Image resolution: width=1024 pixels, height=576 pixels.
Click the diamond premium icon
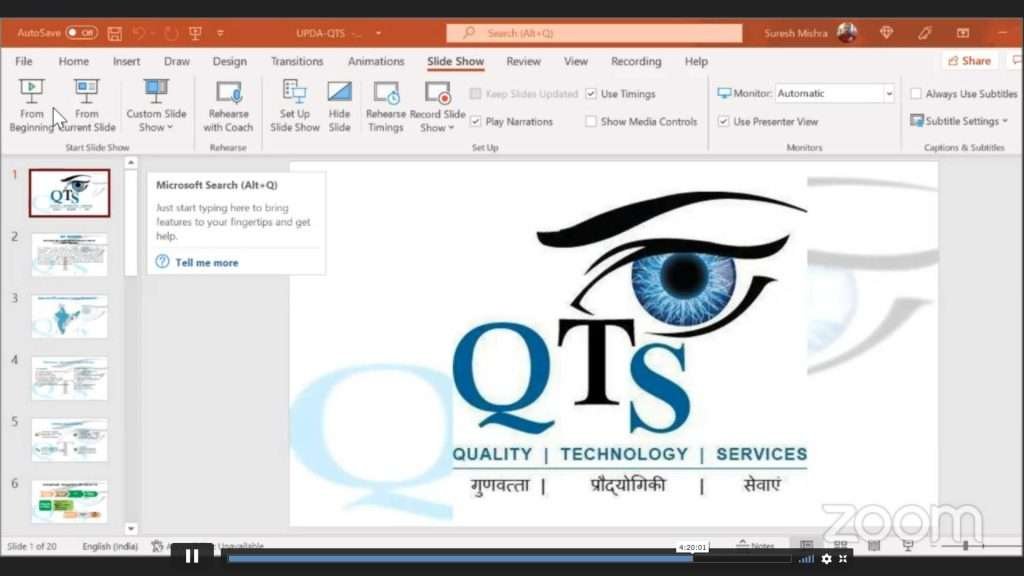coord(886,33)
